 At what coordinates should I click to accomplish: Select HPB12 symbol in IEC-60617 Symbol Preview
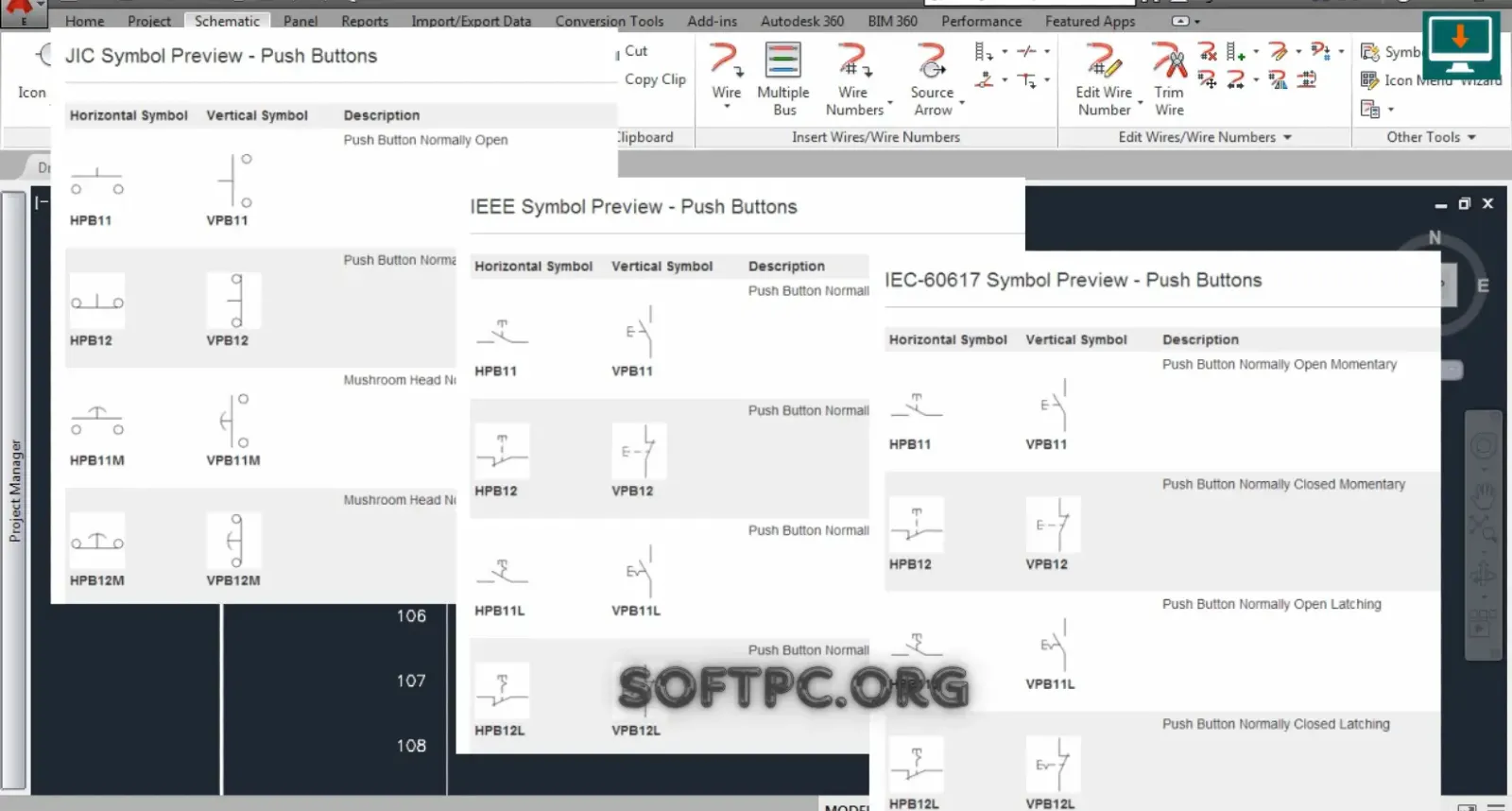(916, 525)
